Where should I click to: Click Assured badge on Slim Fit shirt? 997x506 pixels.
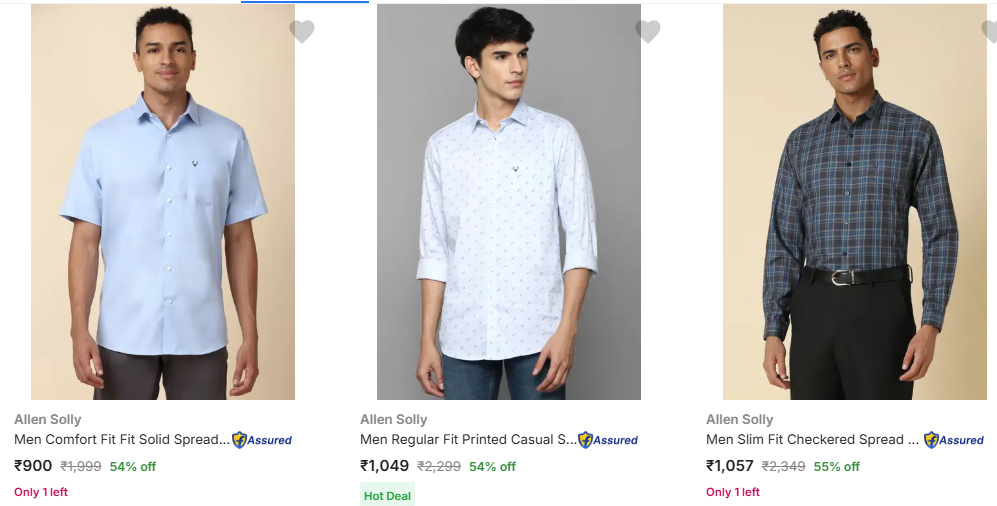point(954,440)
